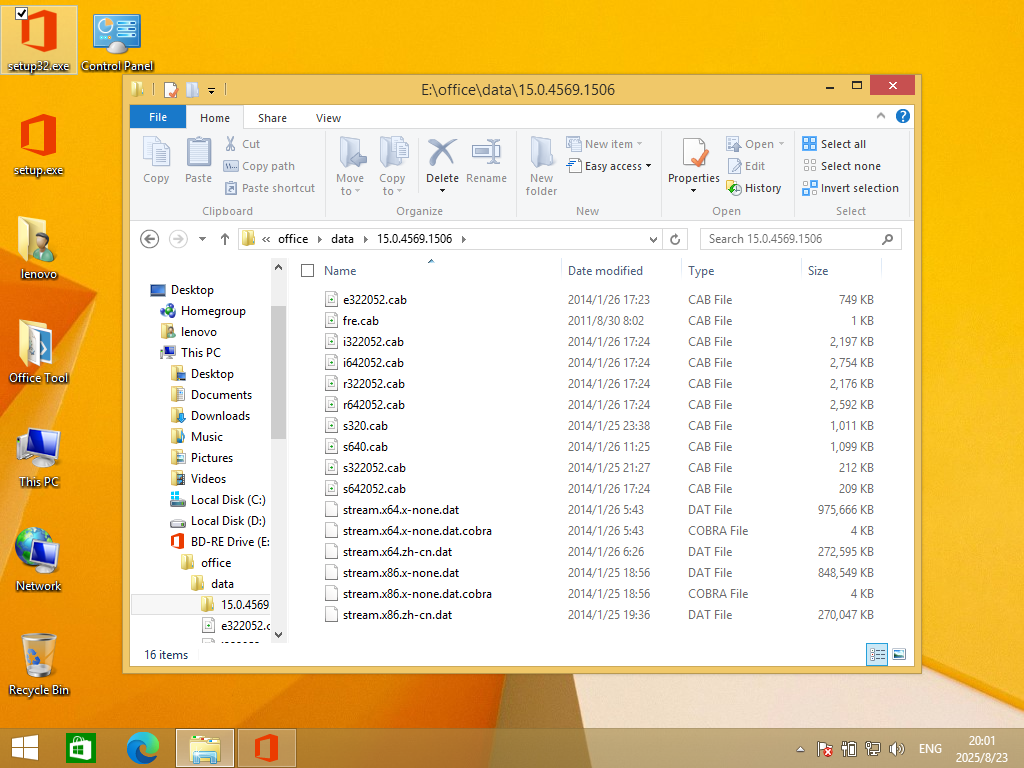
Task: Open Help with the question mark icon
Action: 903,117
